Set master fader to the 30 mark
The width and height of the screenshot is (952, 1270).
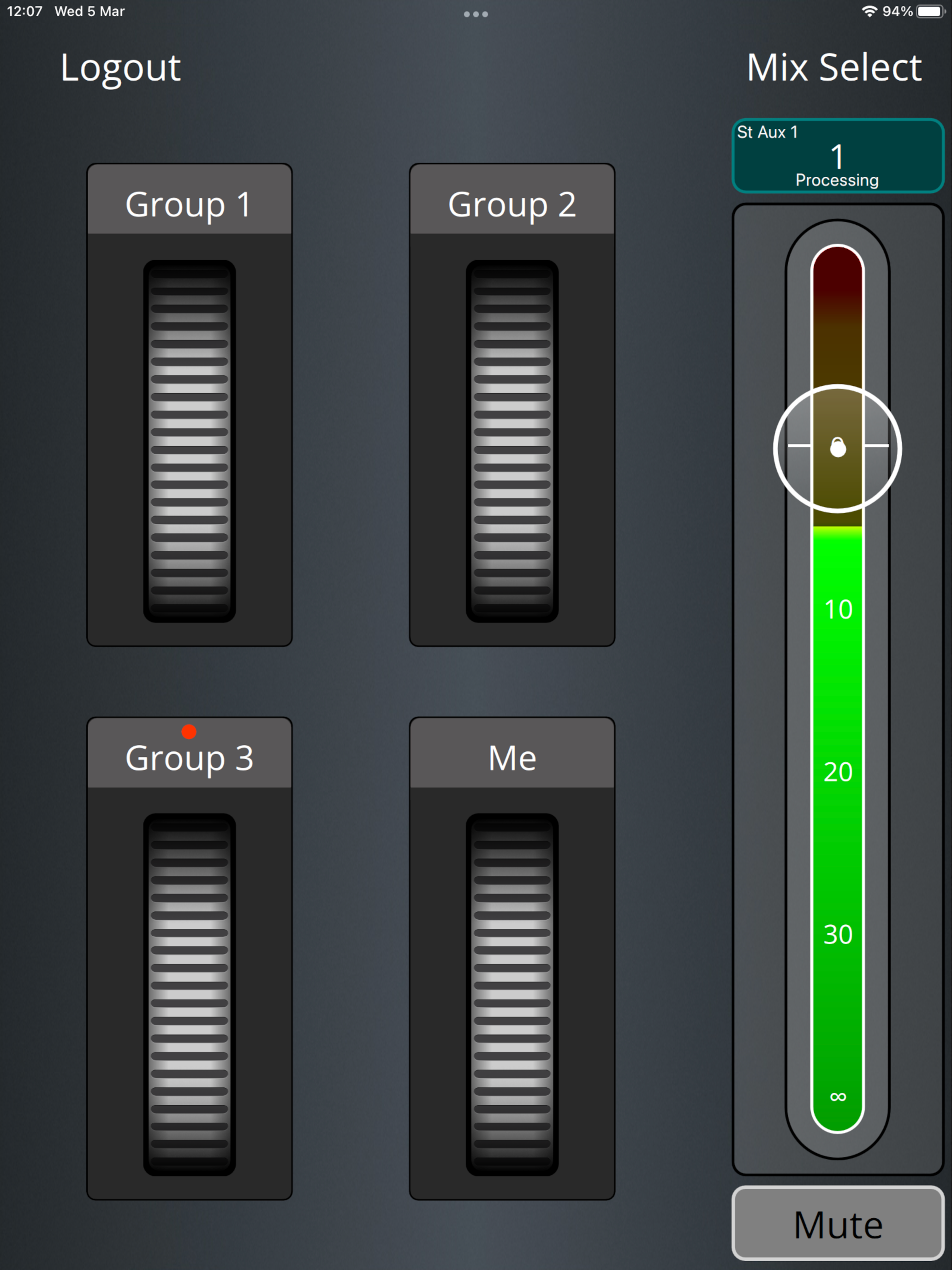[x=838, y=934]
